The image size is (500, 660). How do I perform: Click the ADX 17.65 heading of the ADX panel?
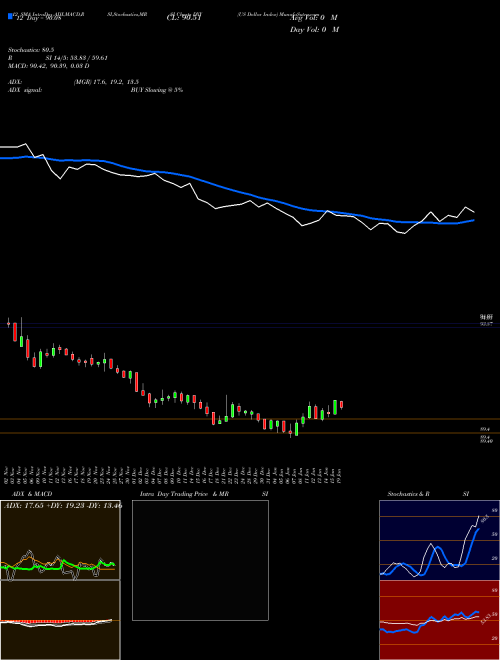(63, 506)
